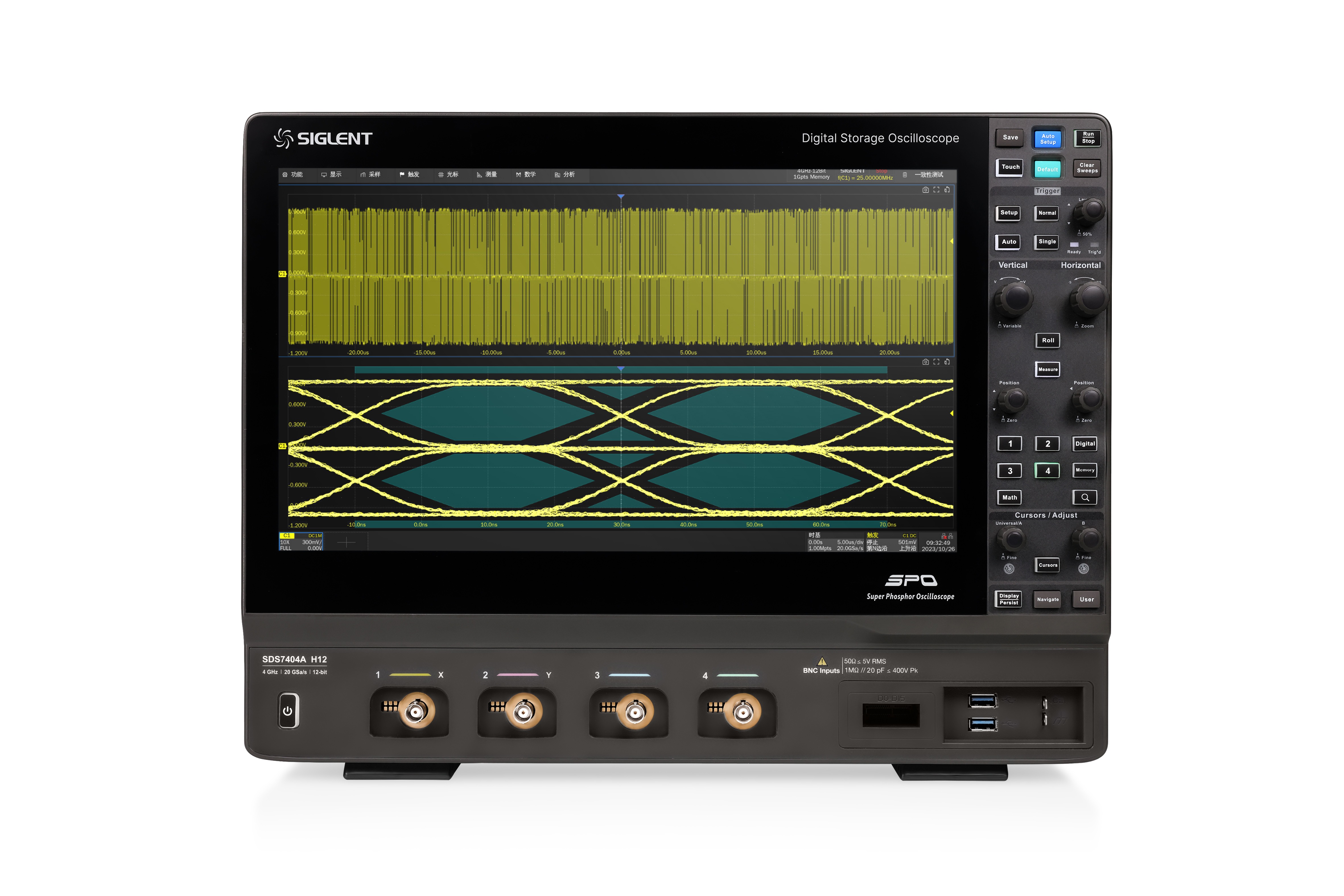Click the camera icon in the eye diagram window
1344x896 pixels.
pos(926,362)
